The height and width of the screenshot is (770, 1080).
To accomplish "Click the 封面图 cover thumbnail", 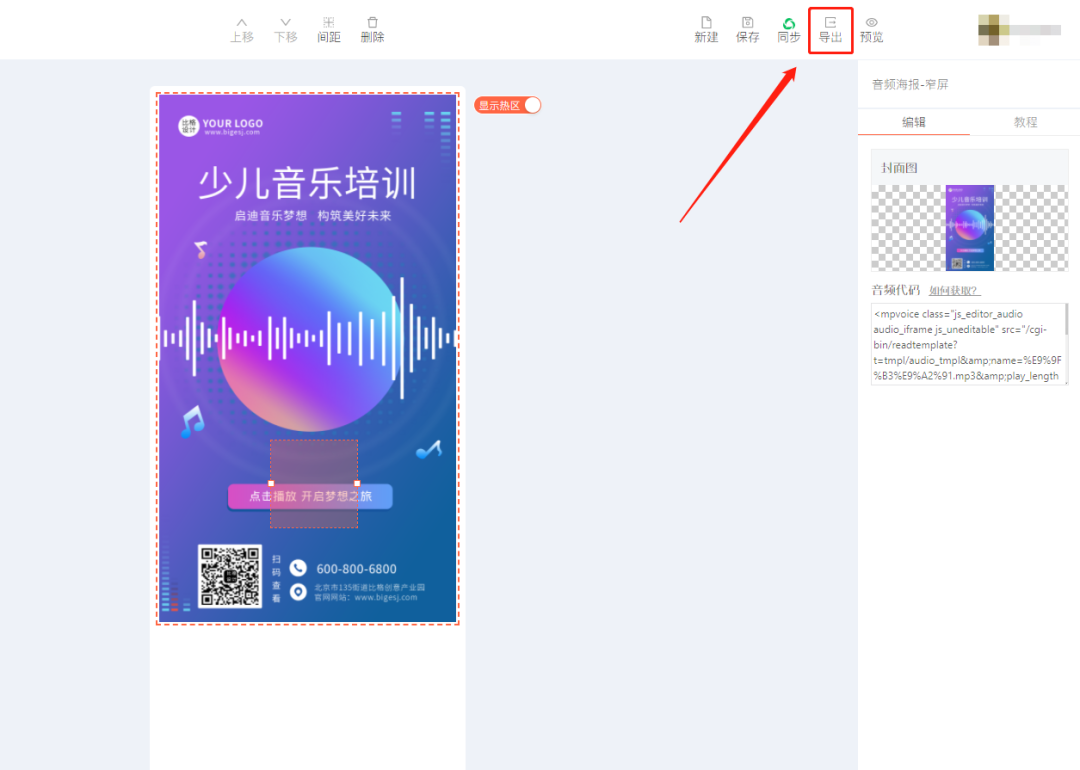I will pyautogui.click(x=970, y=227).
